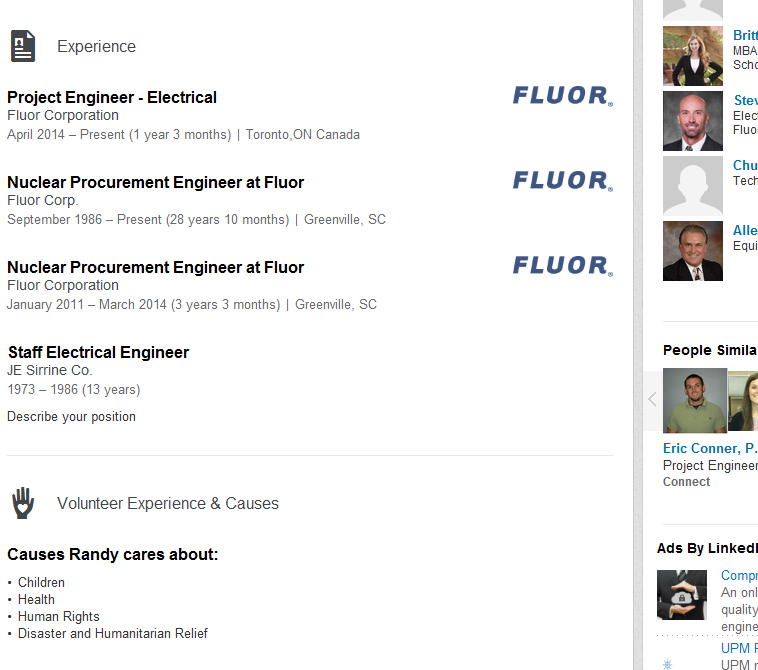The height and width of the screenshot is (670, 758).
Task: Open Eric Conner's profile photo
Action: pyautogui.click(x=695, y=400)
